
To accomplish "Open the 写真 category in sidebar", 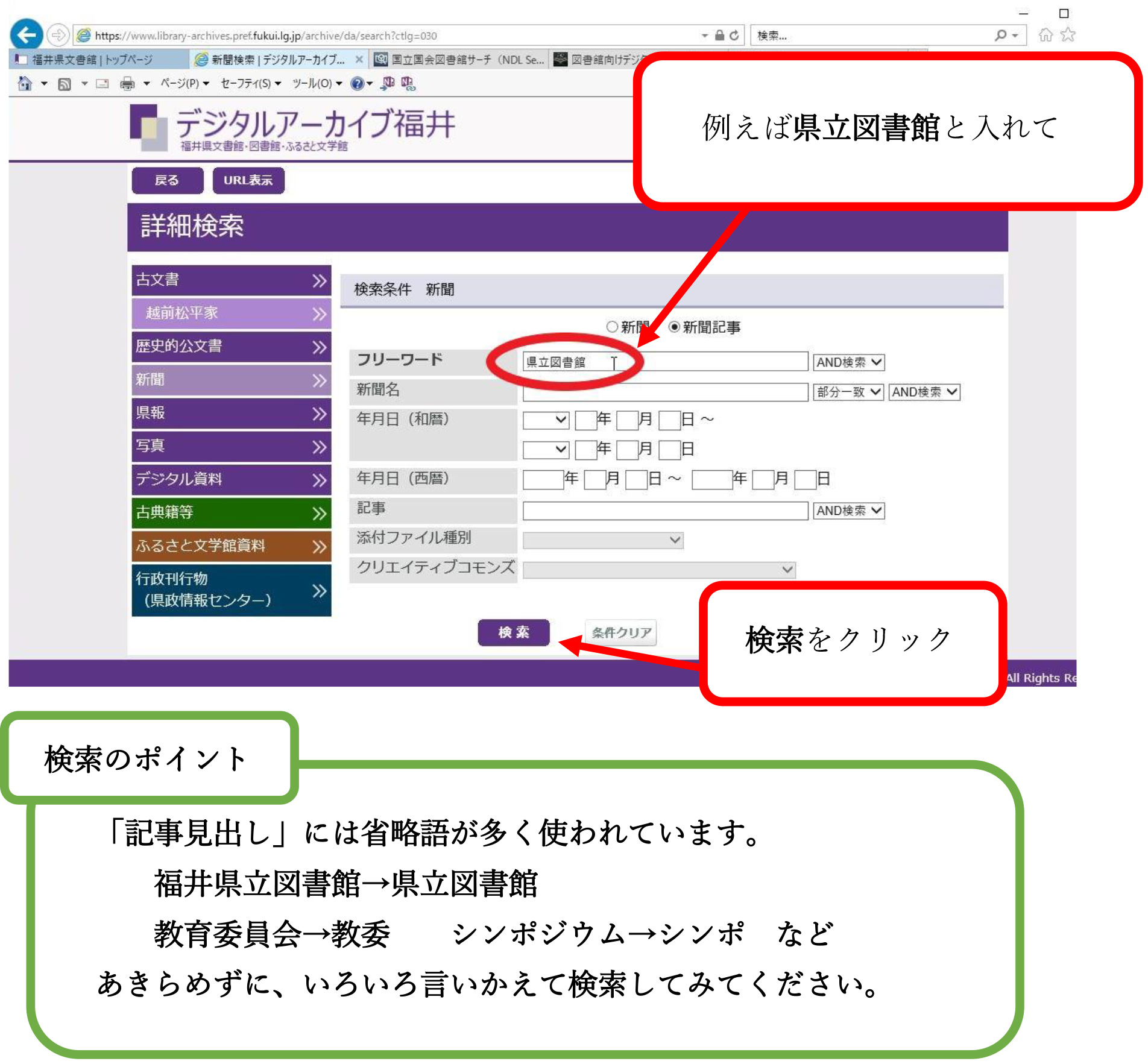I will point(232,446).
